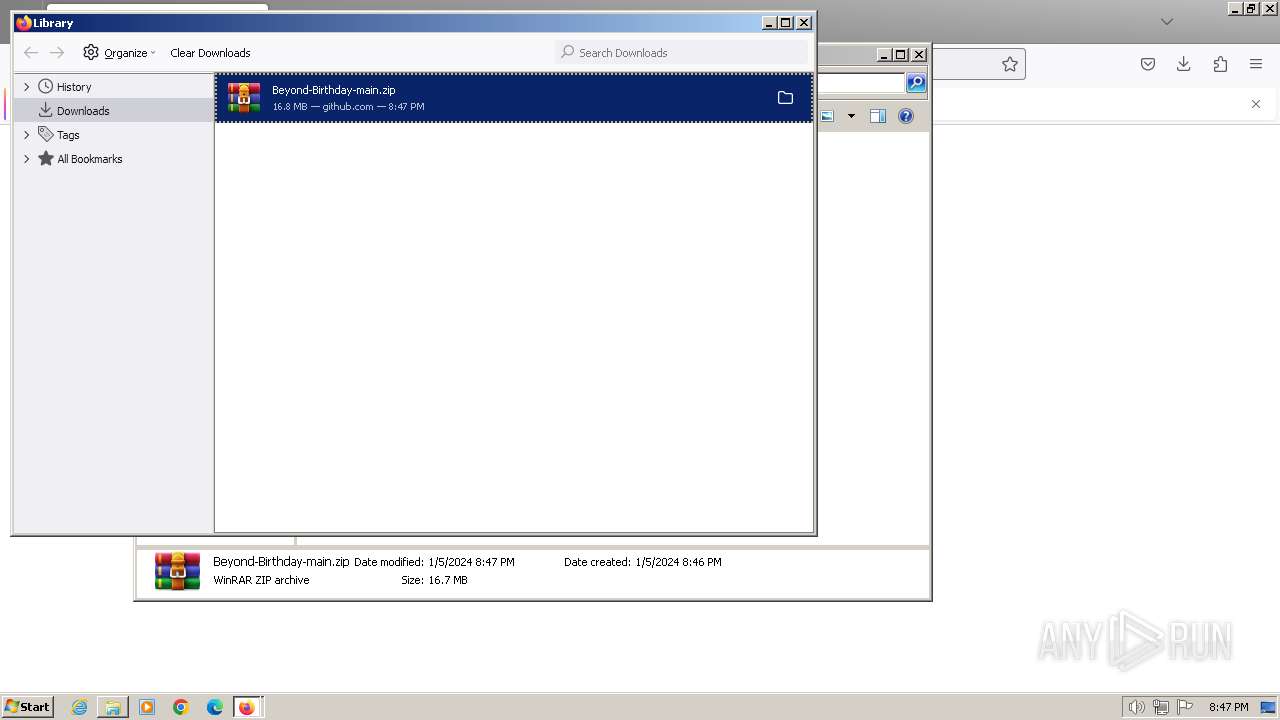1280x720 pixels.
Task: Go back using Library back arrow
Action: 31,52
